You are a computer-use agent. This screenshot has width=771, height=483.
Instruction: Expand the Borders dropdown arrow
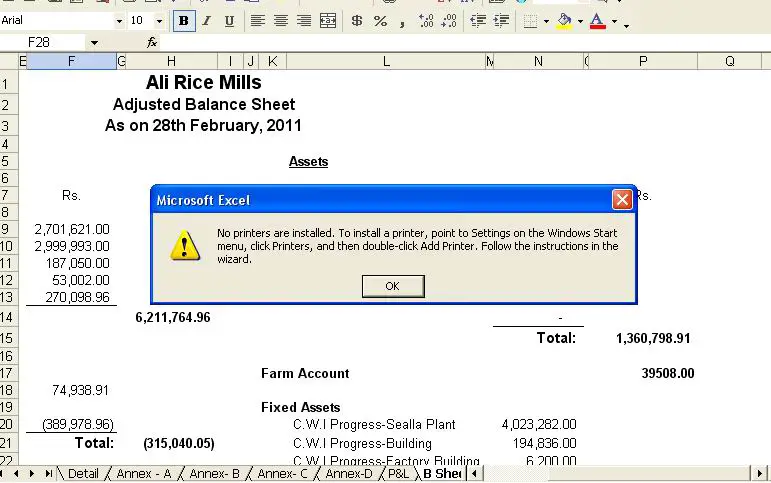click(x=546, y=21)
